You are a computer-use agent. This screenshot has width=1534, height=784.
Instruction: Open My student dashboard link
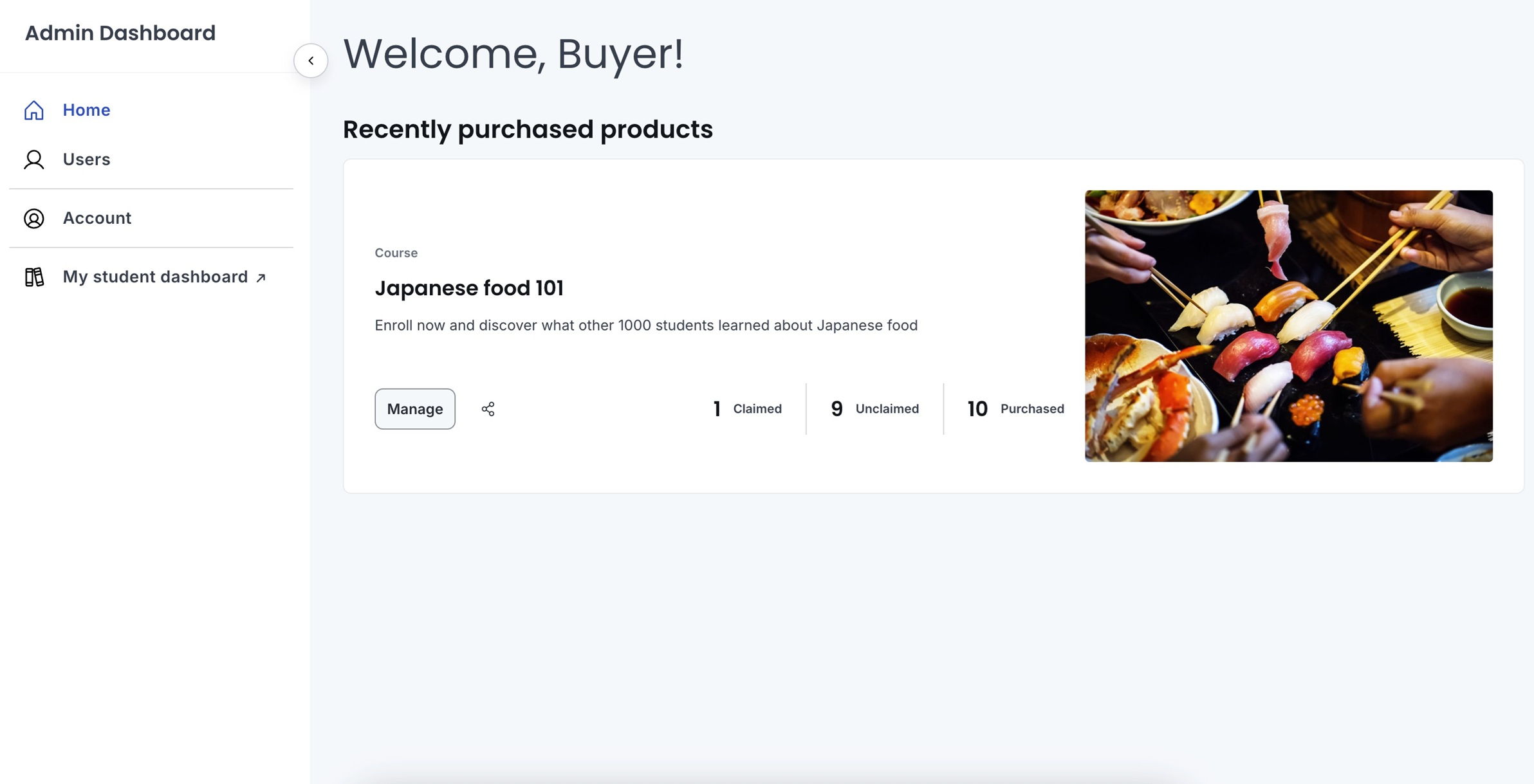coord(155,277)
